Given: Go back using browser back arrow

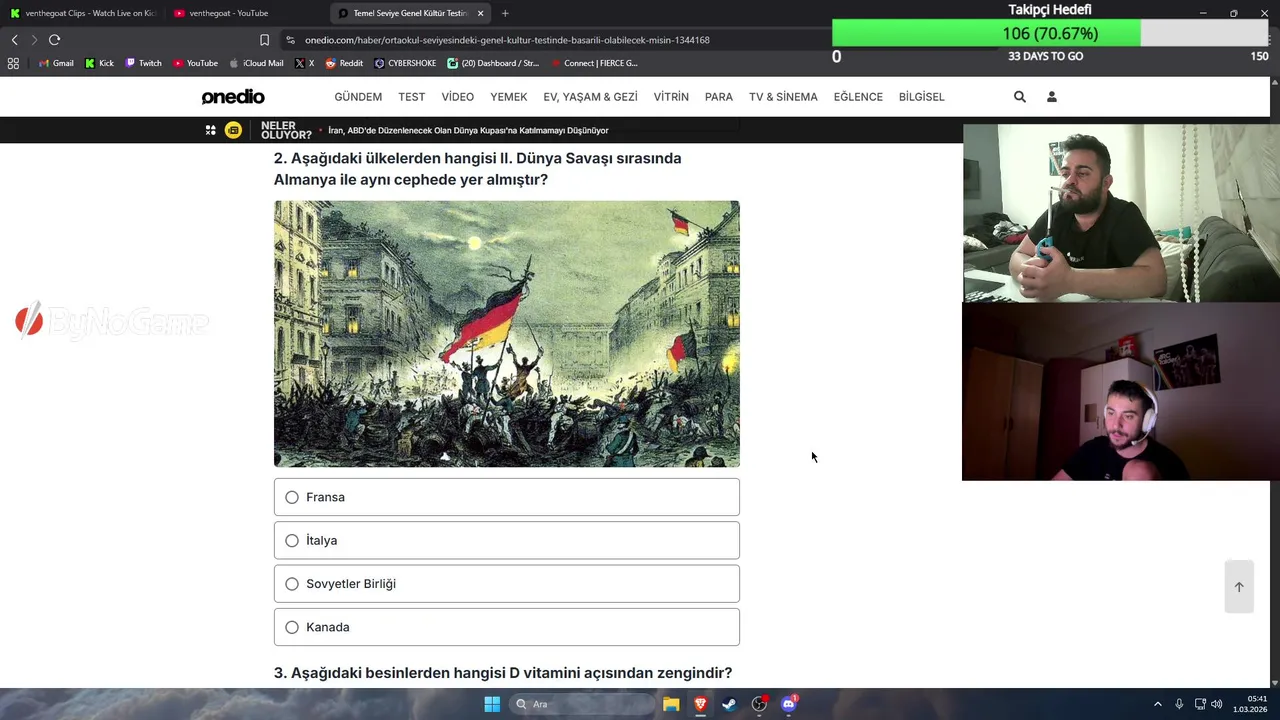Looking at the screenshot, I should [x=14, y=40].
